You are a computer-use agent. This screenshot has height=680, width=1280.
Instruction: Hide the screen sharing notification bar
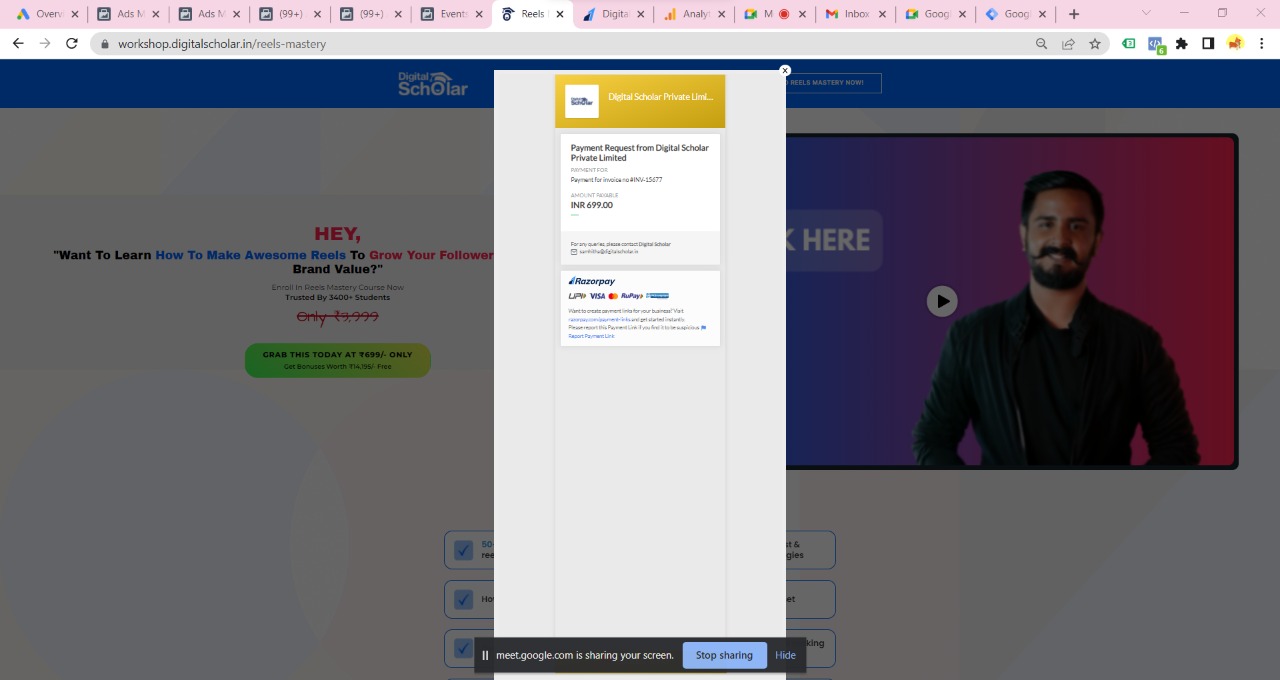tap(785, 655)
